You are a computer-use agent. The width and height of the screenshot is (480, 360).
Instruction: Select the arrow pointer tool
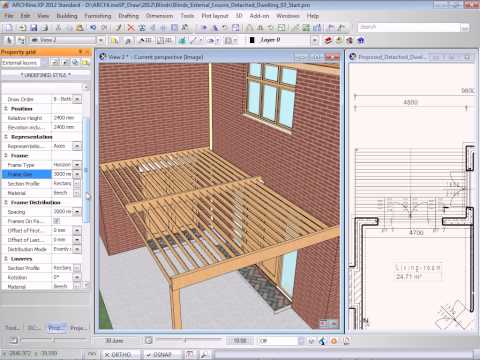(x=9, y=40)
